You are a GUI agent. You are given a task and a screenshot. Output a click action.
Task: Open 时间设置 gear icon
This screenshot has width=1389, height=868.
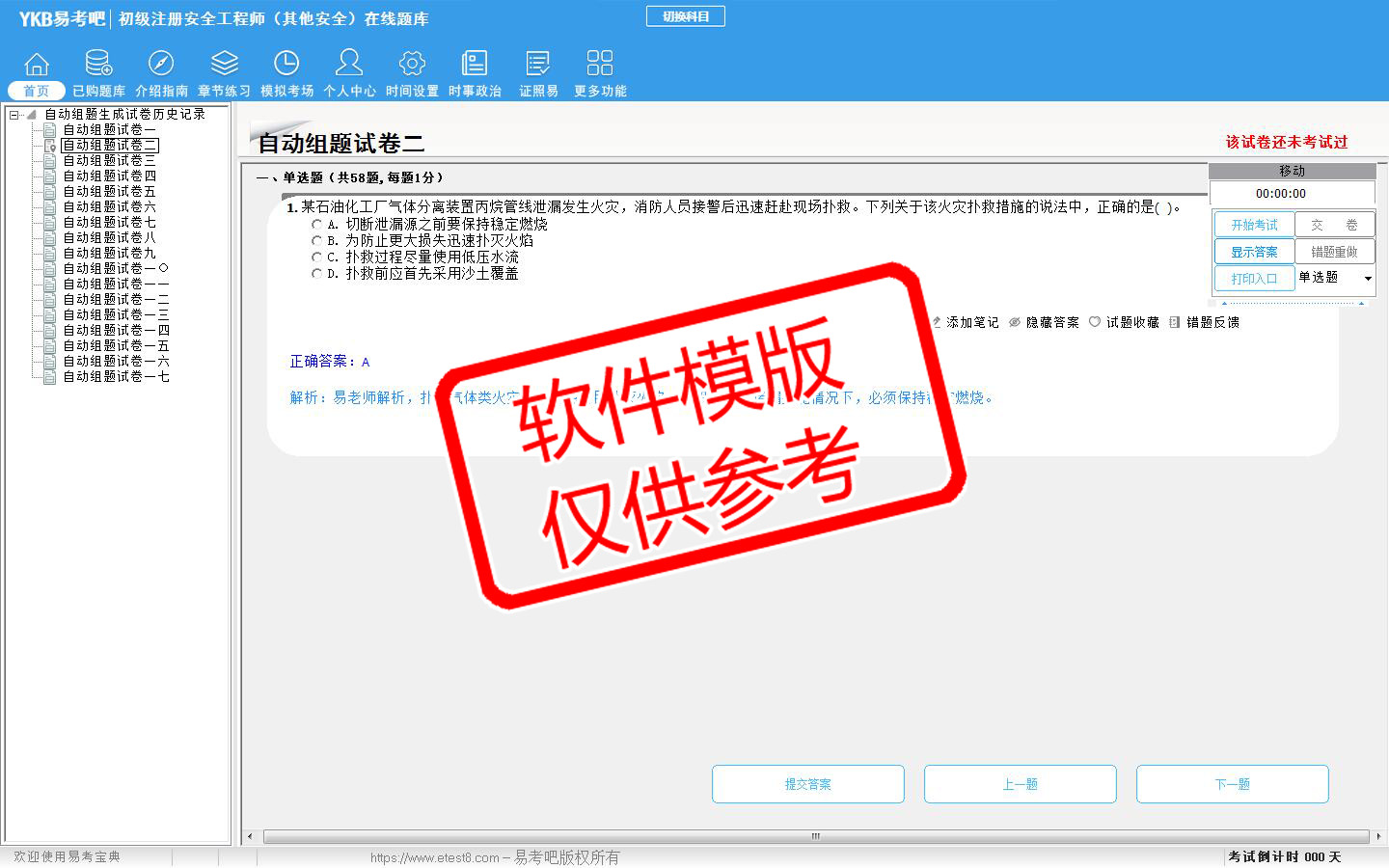coord(412,65)
